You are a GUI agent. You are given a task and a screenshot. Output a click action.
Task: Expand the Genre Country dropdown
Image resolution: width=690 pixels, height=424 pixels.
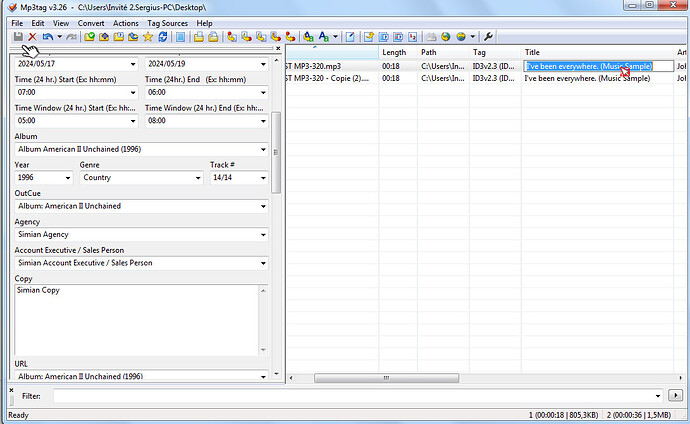tap(198, 178)
